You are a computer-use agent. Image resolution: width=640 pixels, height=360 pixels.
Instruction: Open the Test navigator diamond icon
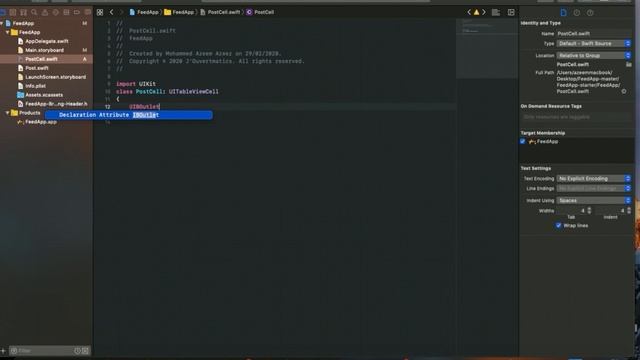(56, 13)
